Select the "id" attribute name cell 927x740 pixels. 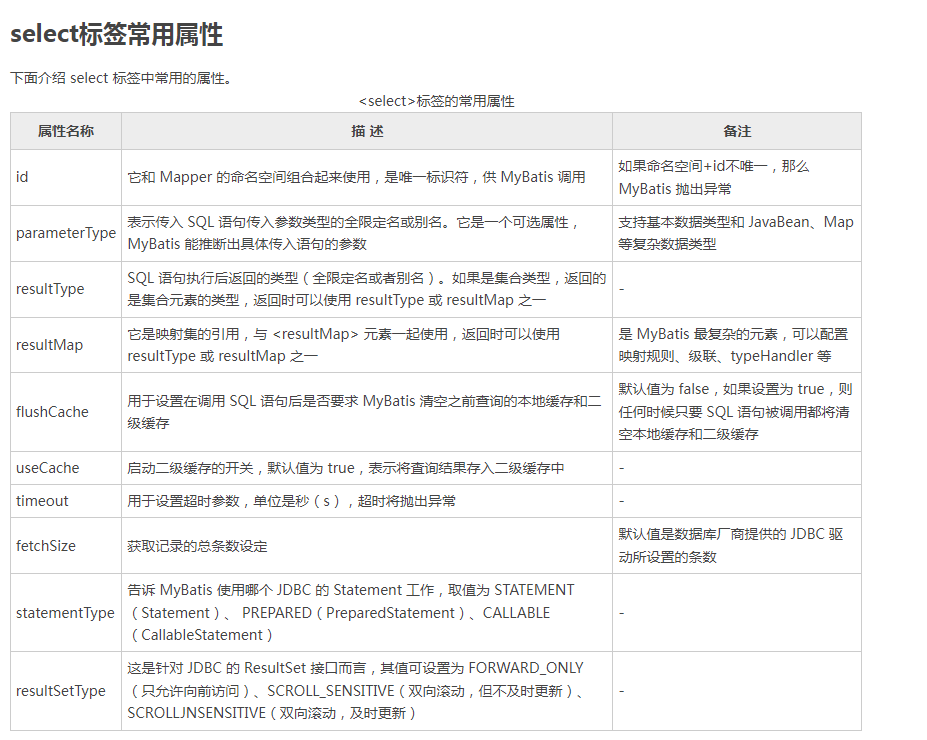click(x=66, y=177)
